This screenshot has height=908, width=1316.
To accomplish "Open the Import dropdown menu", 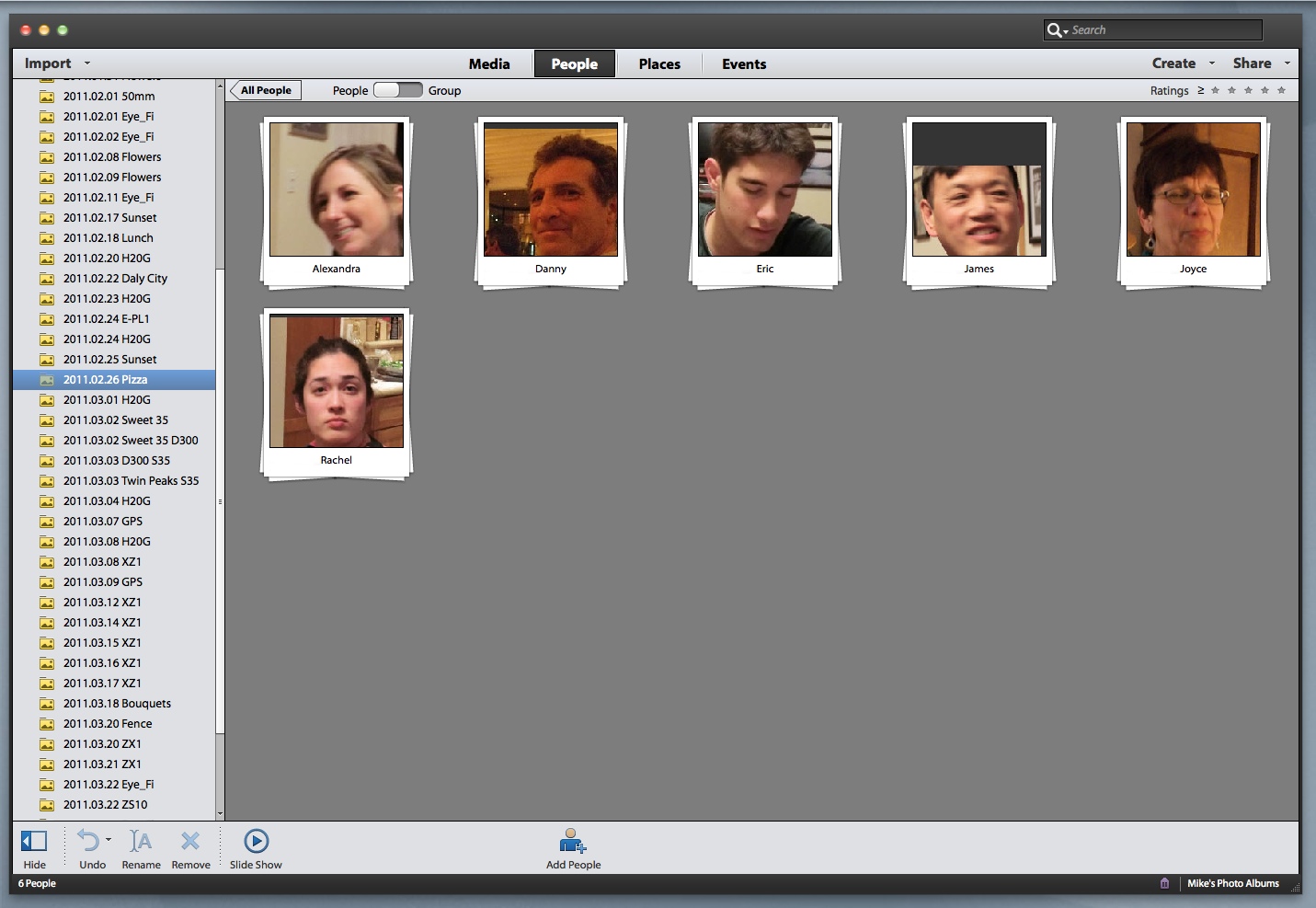I will (57, 63).
